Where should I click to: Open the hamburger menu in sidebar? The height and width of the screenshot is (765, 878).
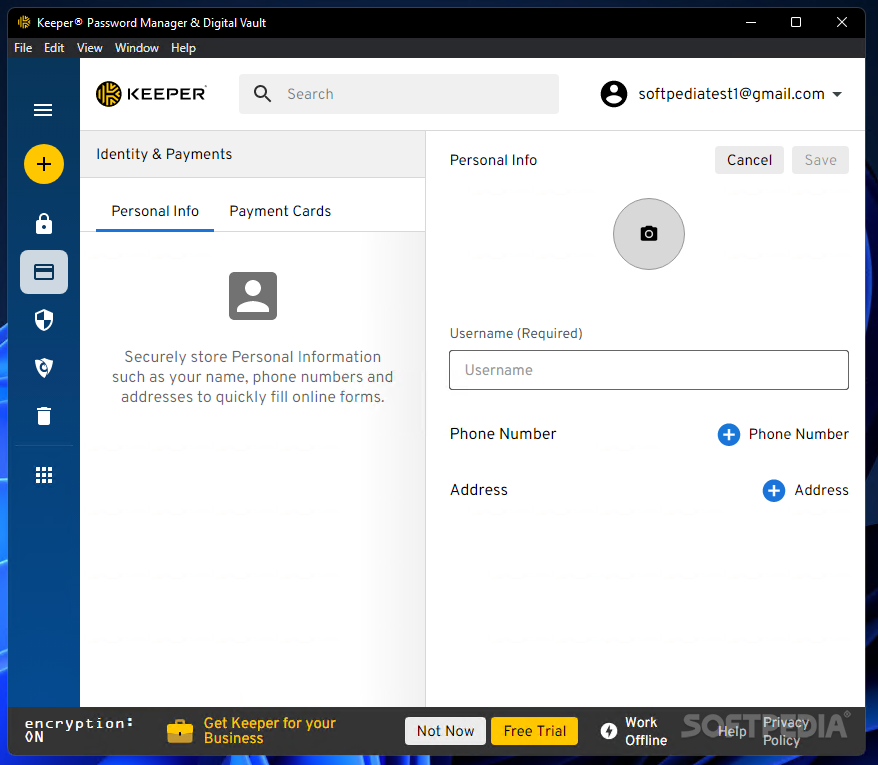pyautogui.click(x=43, y=110)
